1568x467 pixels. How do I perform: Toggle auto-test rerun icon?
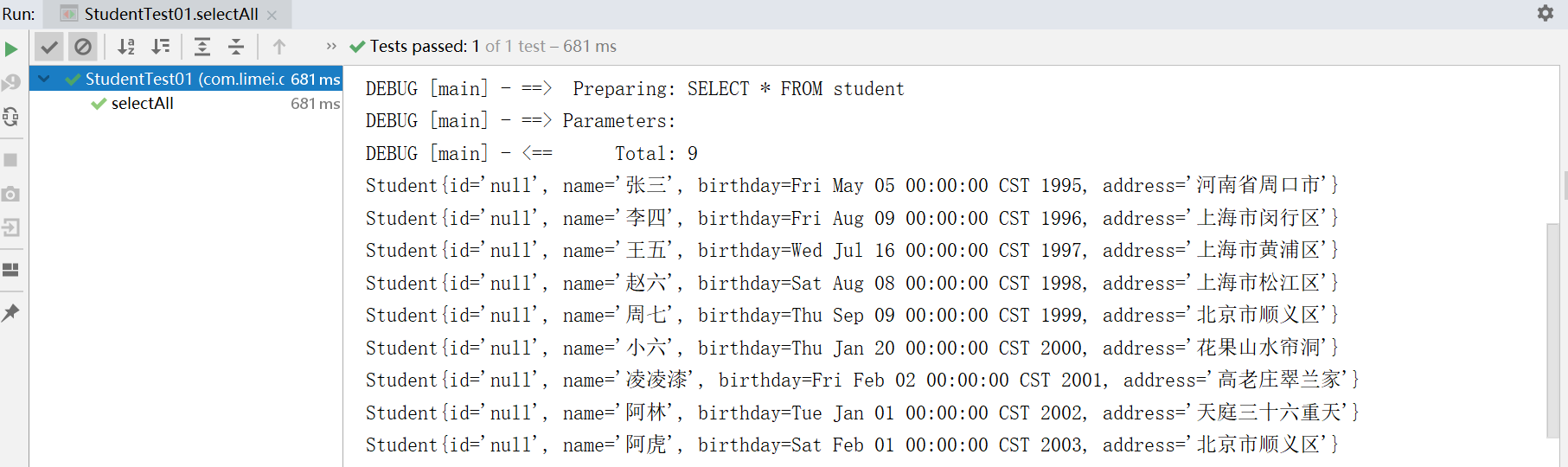pyautogui.click(x=11, y=117)
